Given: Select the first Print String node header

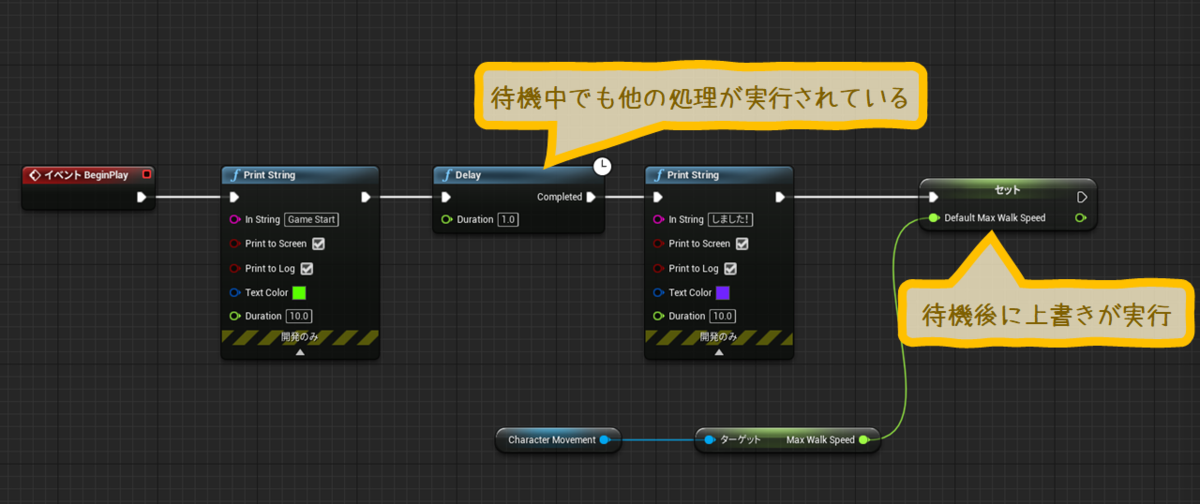Looking at the screenshot, I should pyautogui.click(x=299, y=175).
